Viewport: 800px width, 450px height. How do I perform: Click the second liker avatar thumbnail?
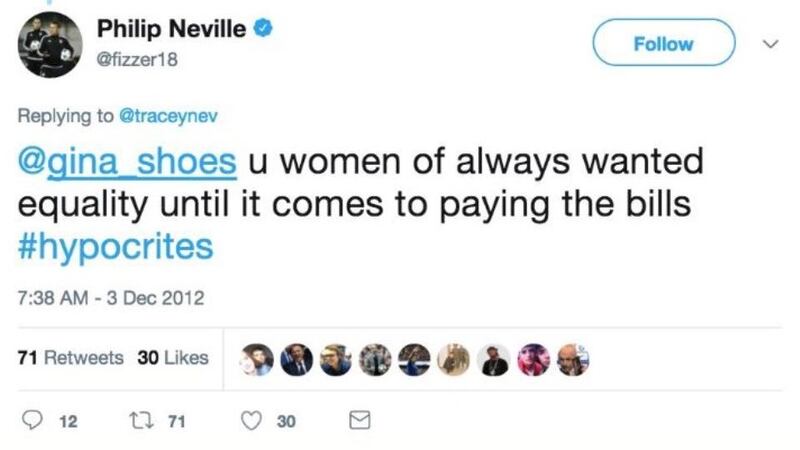pos(297,360)
